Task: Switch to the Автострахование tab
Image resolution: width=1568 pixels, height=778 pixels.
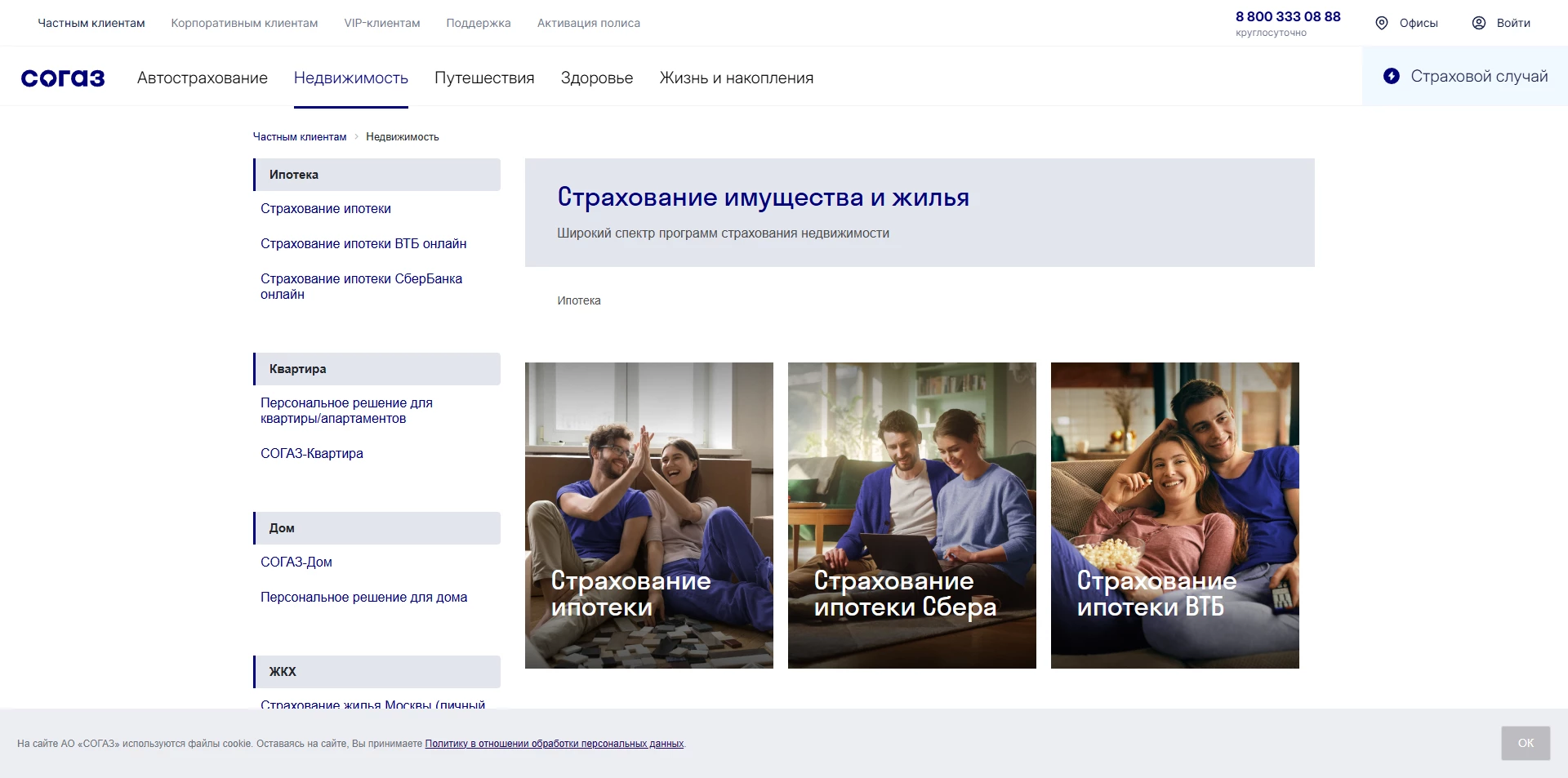Action: tap(202, 78)
